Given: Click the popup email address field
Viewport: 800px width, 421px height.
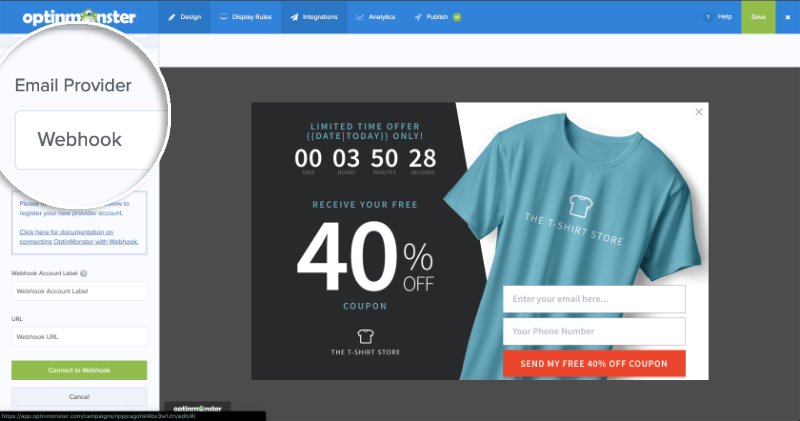Looking at the screenshot, I should tap(593, 299).
